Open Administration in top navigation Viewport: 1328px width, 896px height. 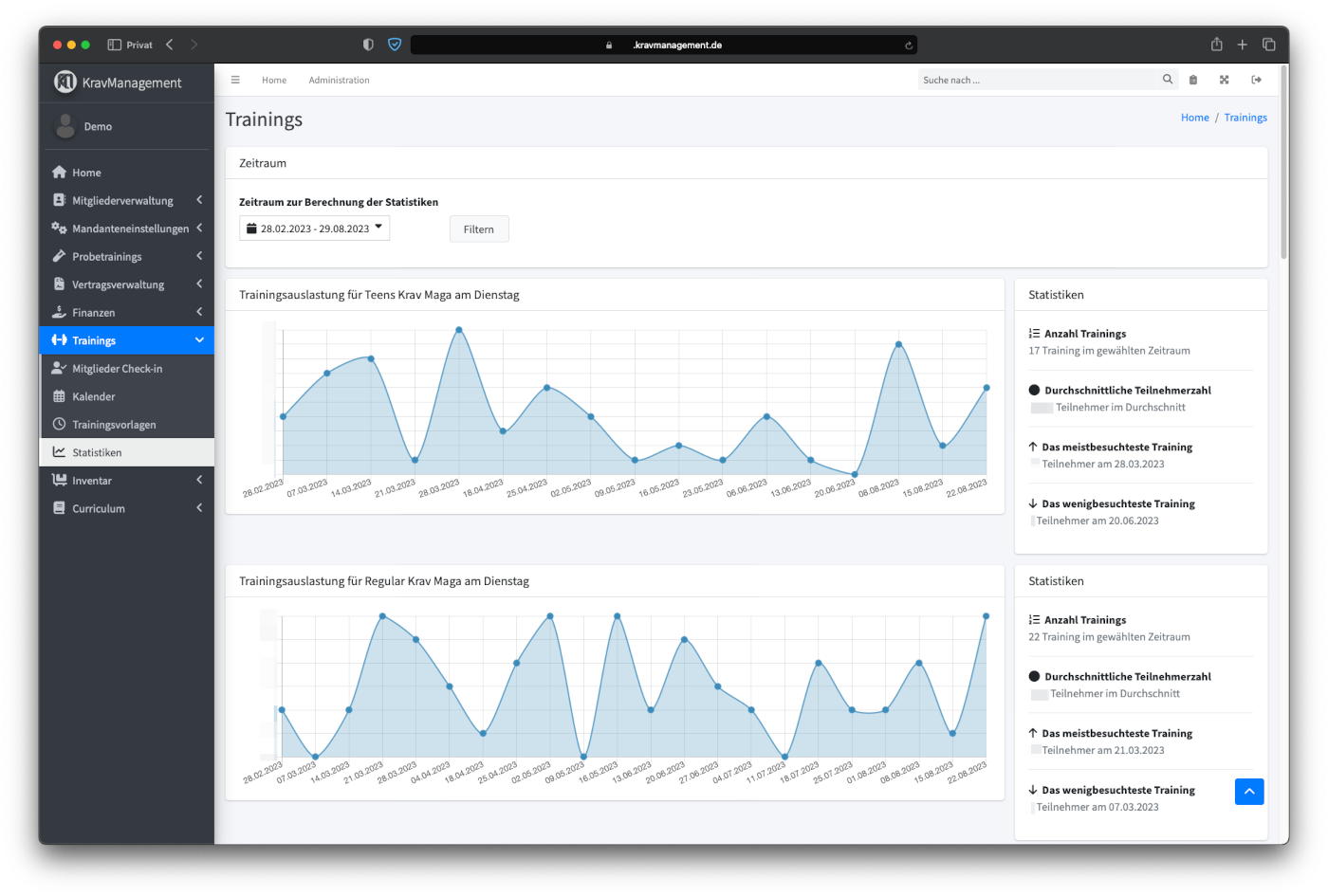point(339,81)
